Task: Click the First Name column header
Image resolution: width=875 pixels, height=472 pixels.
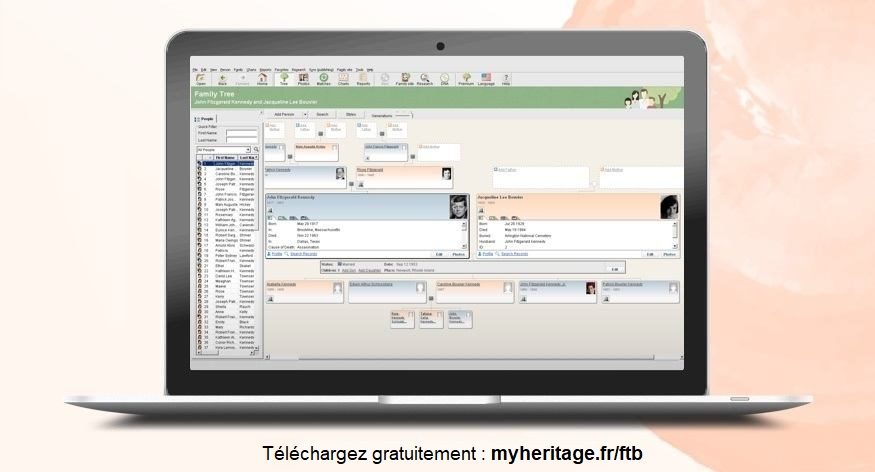Action: click(225, 158)
